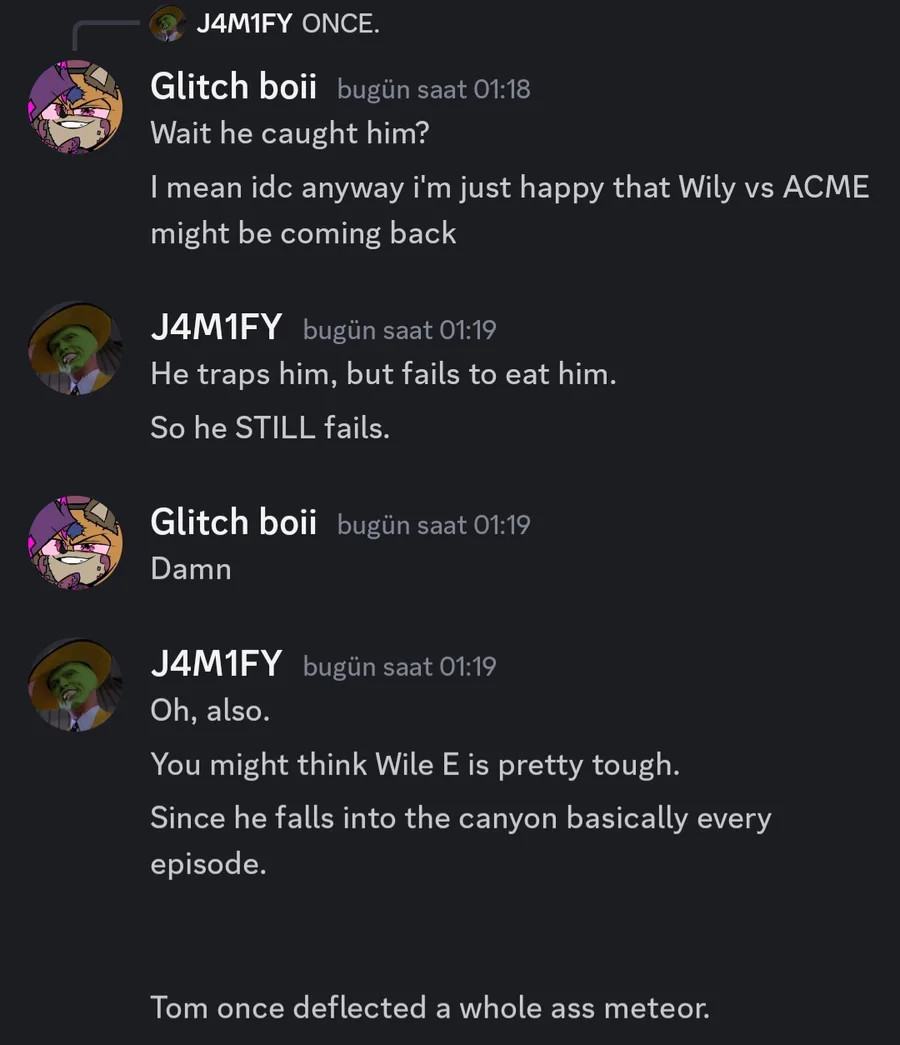Click J4M1FY avatar beside 'Oh, also.' message
The height and width of the screenshot is (1045, 900).
point(75,685)
